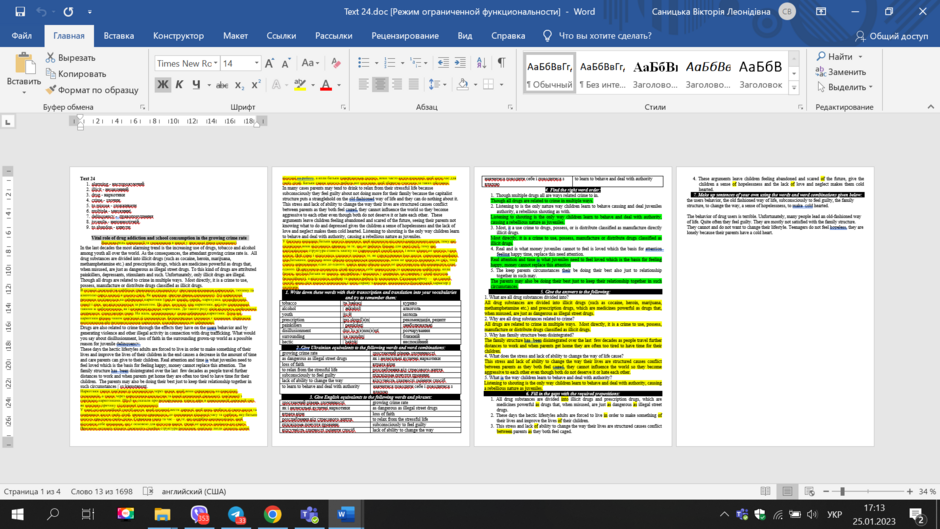Sort the selected text alphabetically
The width and height of the screenshot is (940, 529).
pos(481,63)
